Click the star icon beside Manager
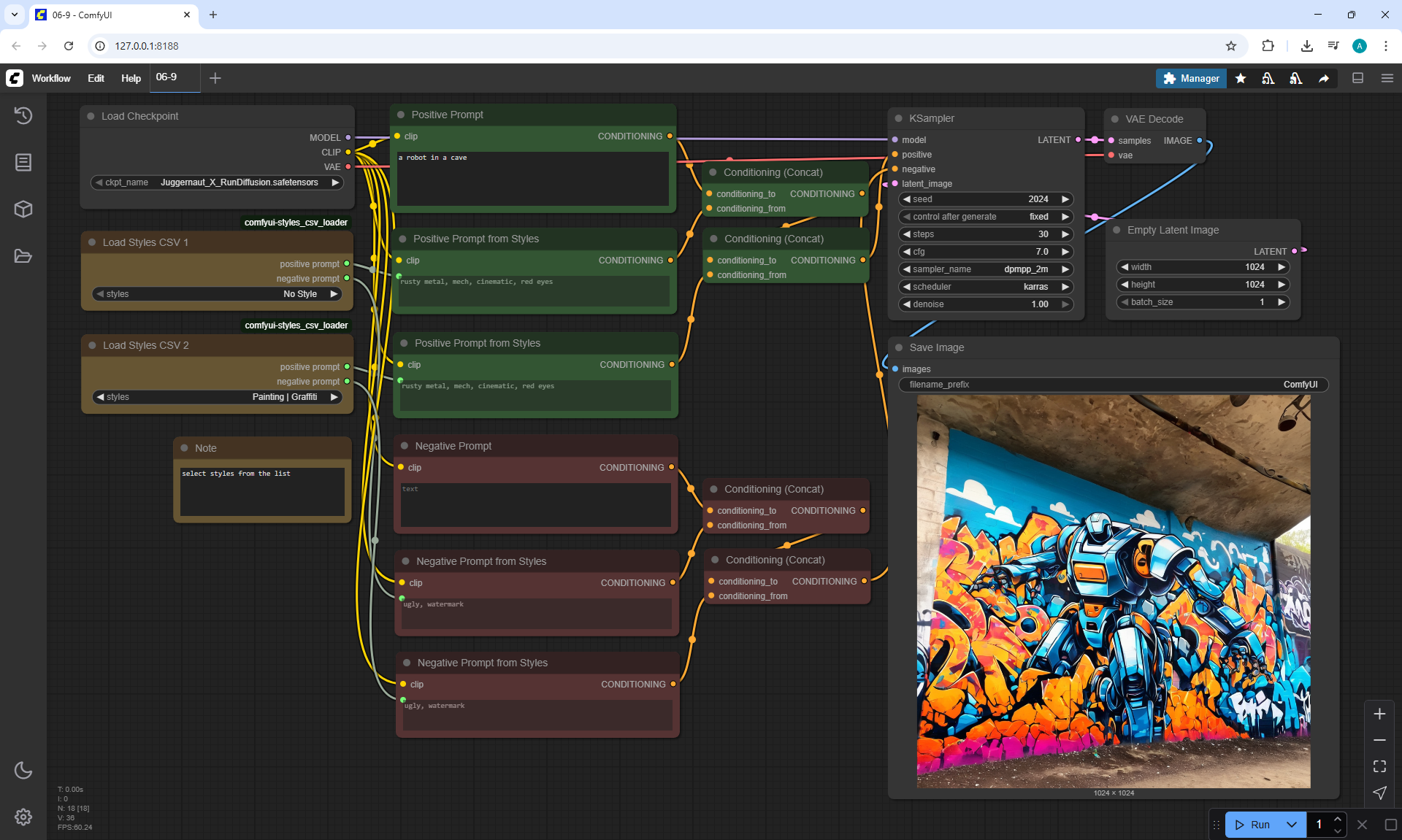The image size is (1402, 840). pos(1241,78)
